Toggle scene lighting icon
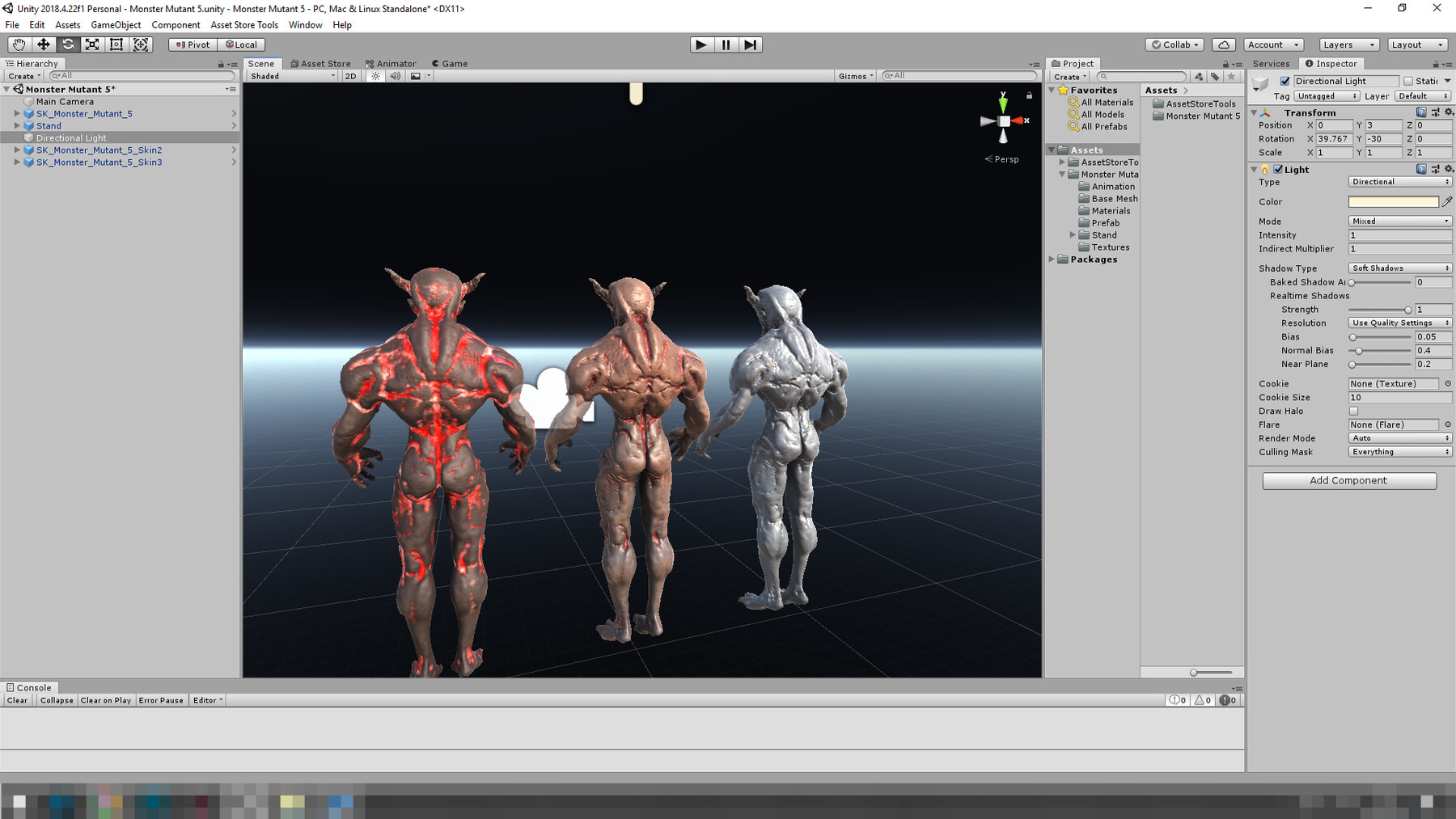 pyautogui.click(x=375, y=76)
